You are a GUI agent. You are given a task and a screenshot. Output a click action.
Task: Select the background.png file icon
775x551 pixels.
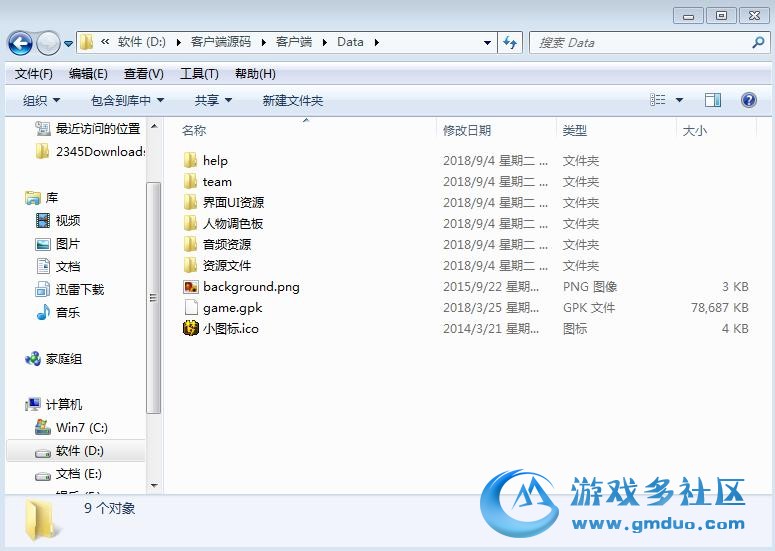(x=191, y=287)
